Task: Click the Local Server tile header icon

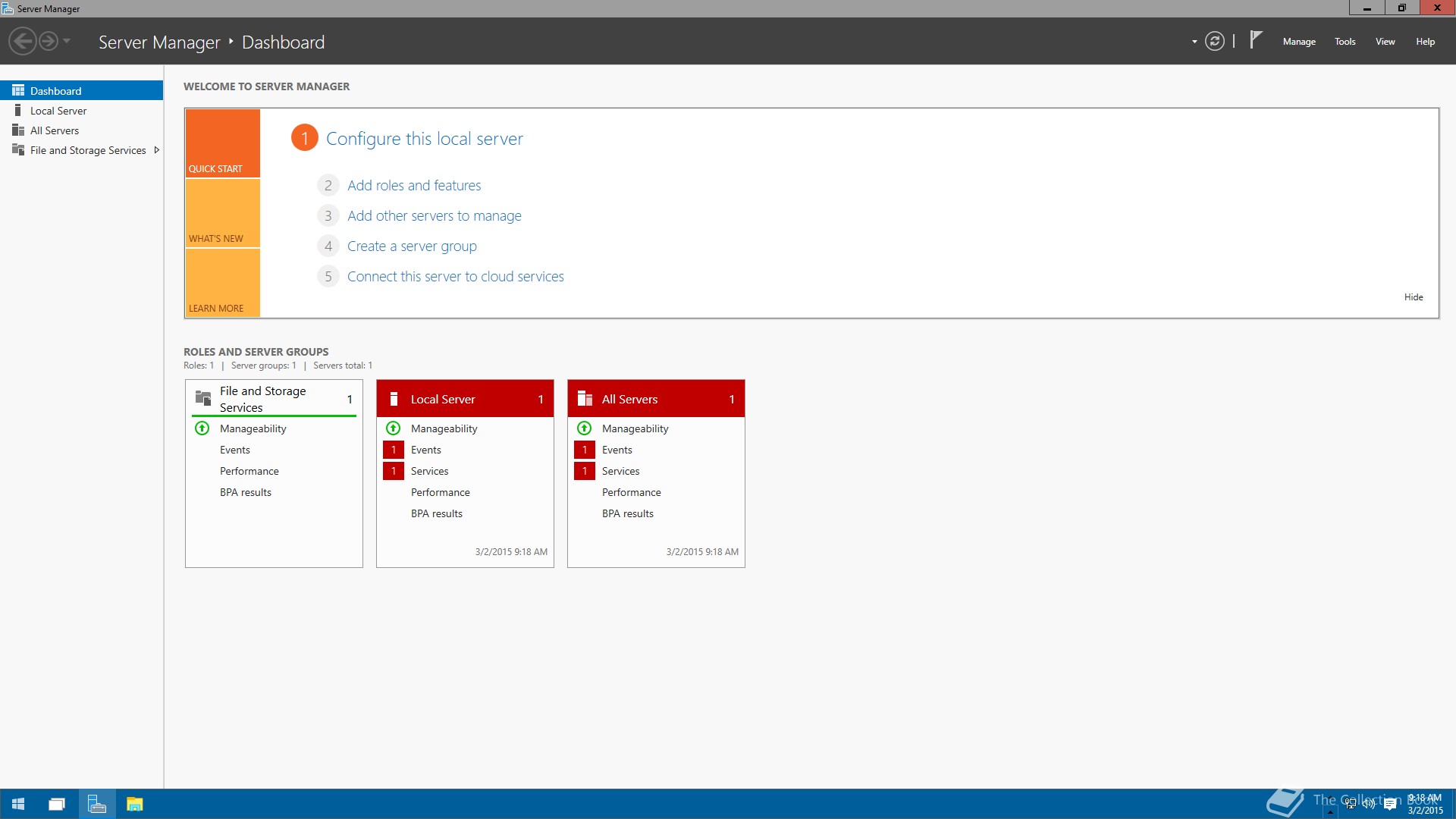Action: (x=394, y=399)
